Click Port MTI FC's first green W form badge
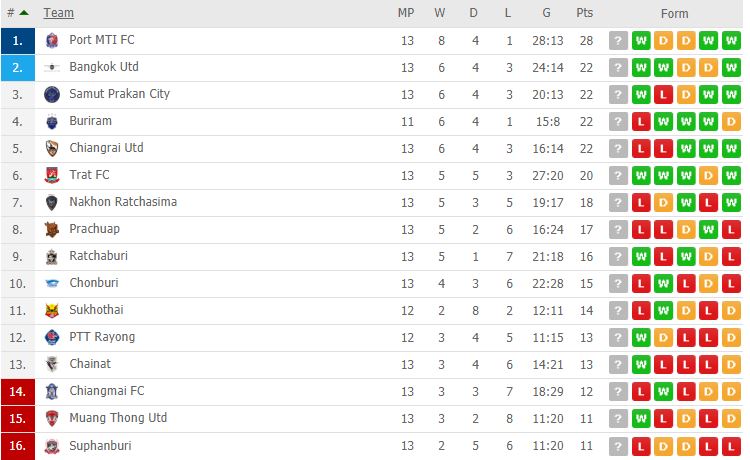The width and height of the screenshot is (750, 460). (x=641, y=41)
